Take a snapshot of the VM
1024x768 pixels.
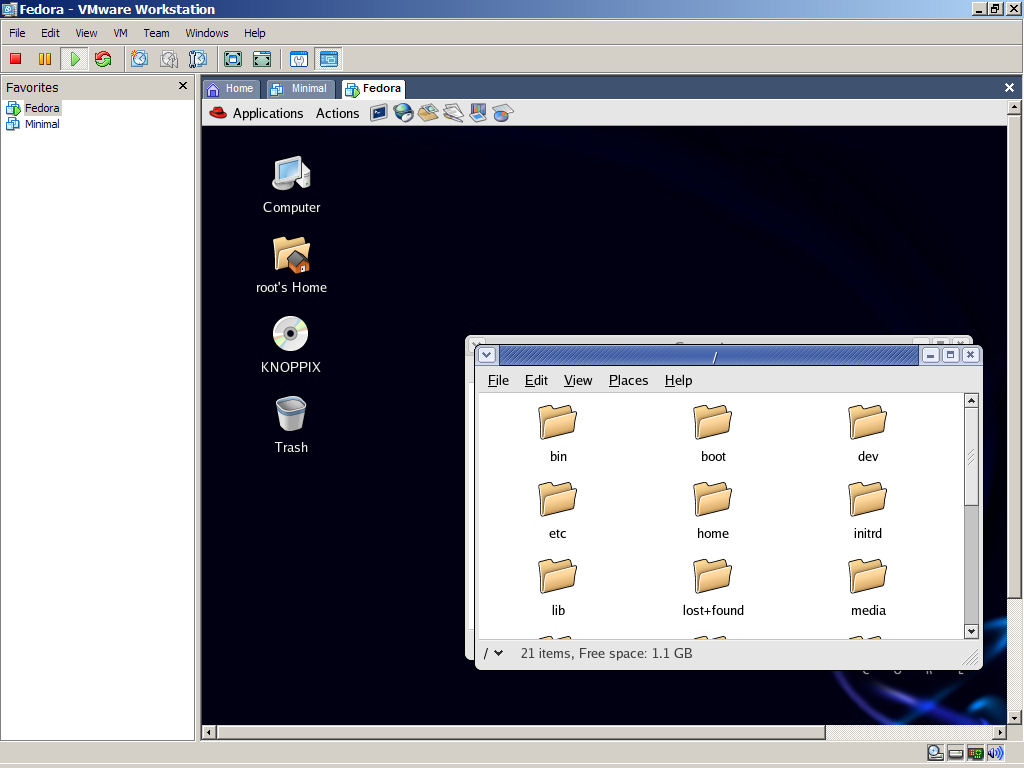pos(139,59)
